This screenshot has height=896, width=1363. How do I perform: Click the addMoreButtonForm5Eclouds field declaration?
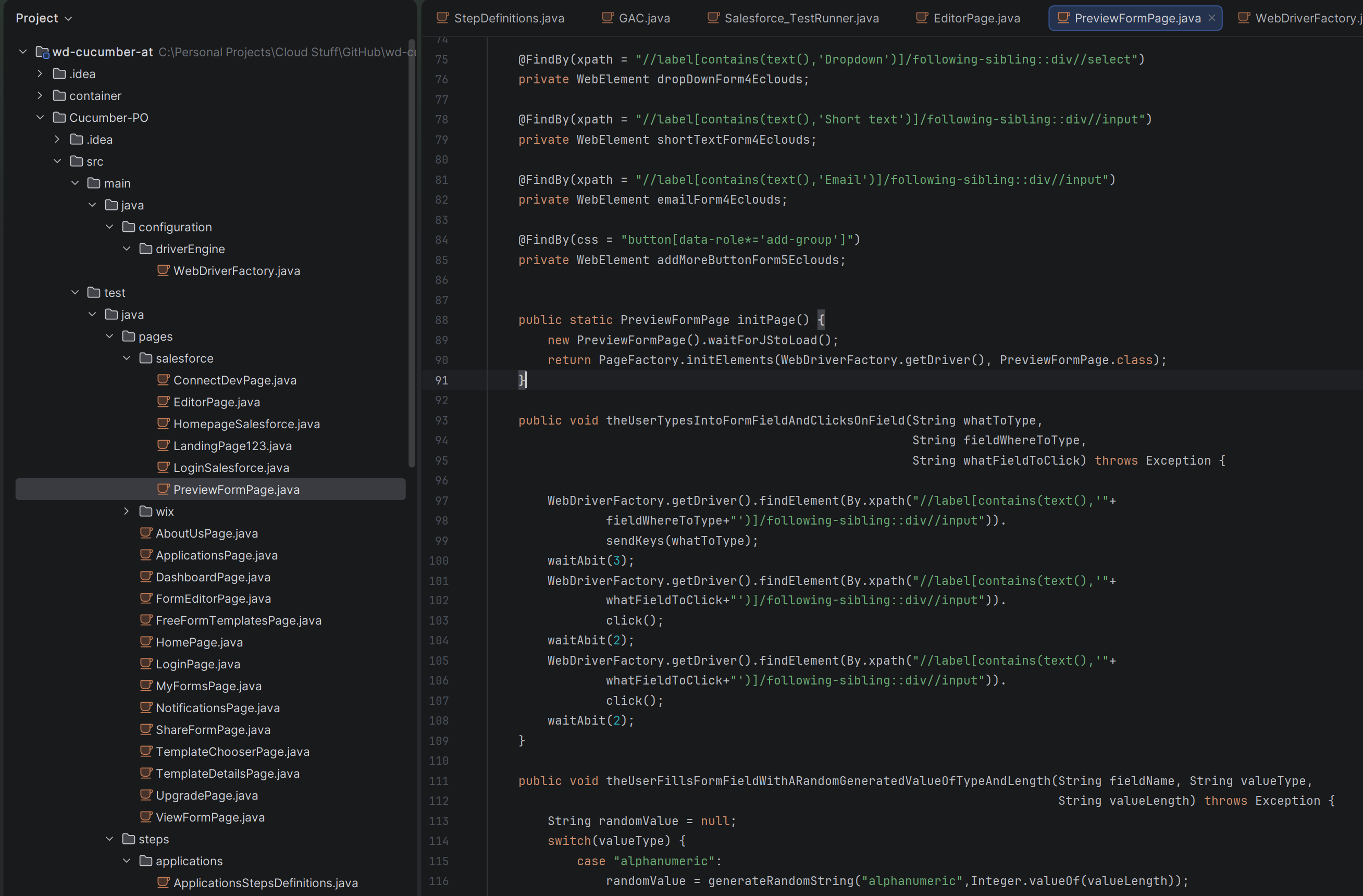[x=747, y=260]
